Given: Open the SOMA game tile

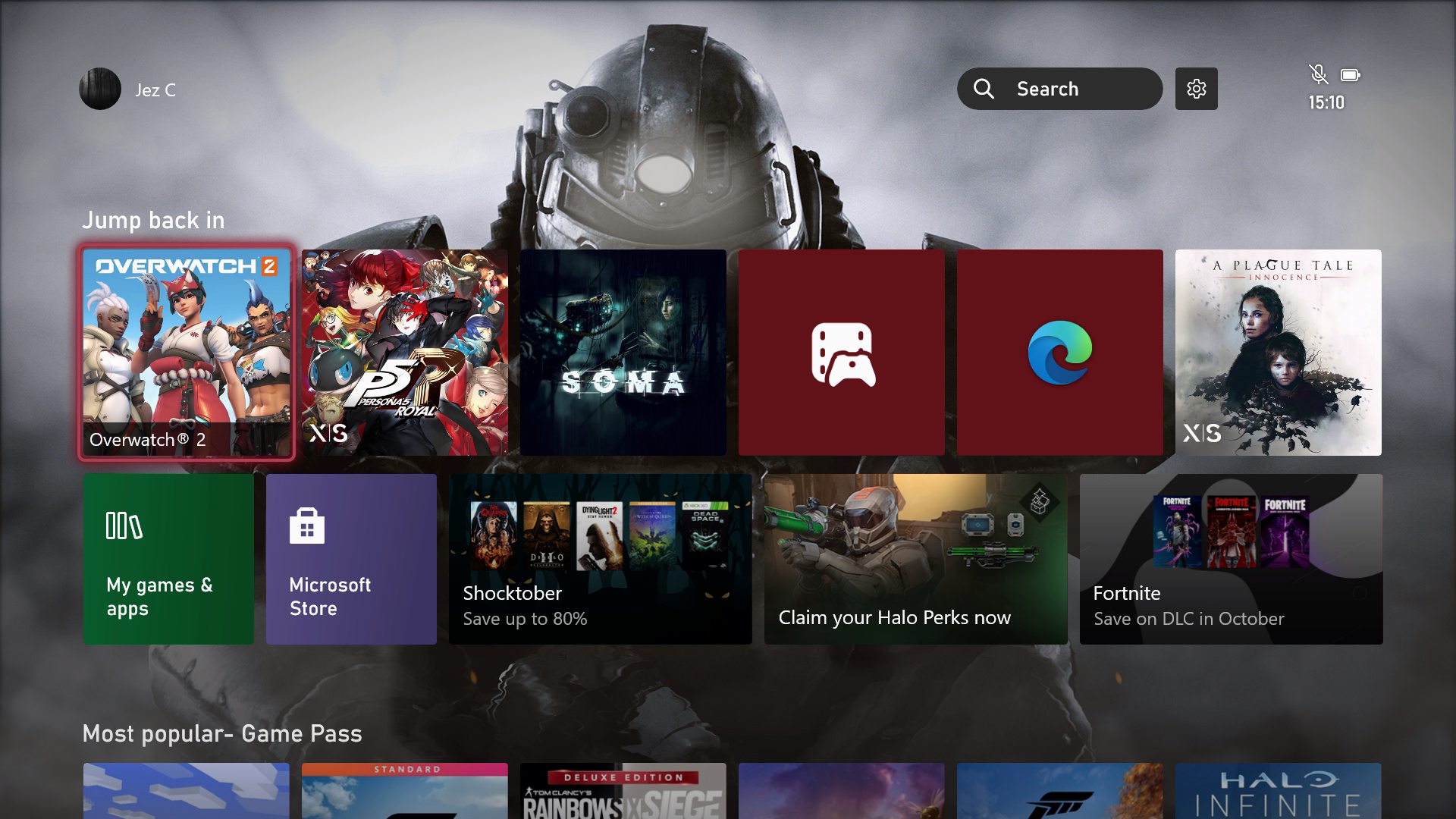Looking at the screenshot, I should pyautogui.click(x=623, y=353).
